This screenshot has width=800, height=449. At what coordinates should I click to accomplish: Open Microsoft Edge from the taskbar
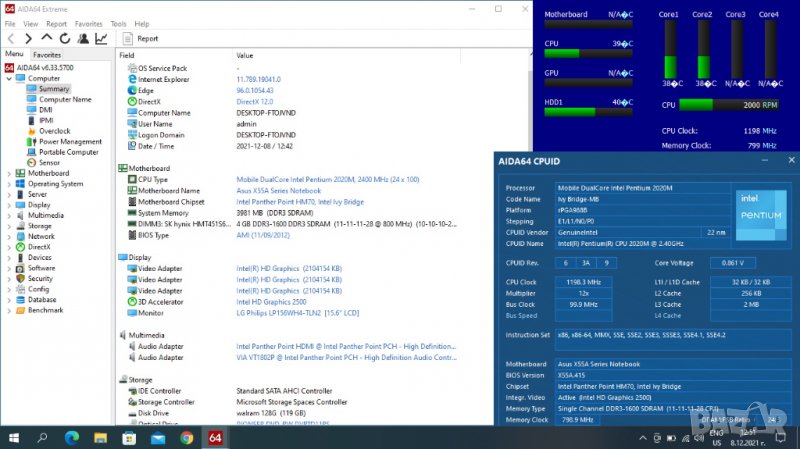point(71,437)
